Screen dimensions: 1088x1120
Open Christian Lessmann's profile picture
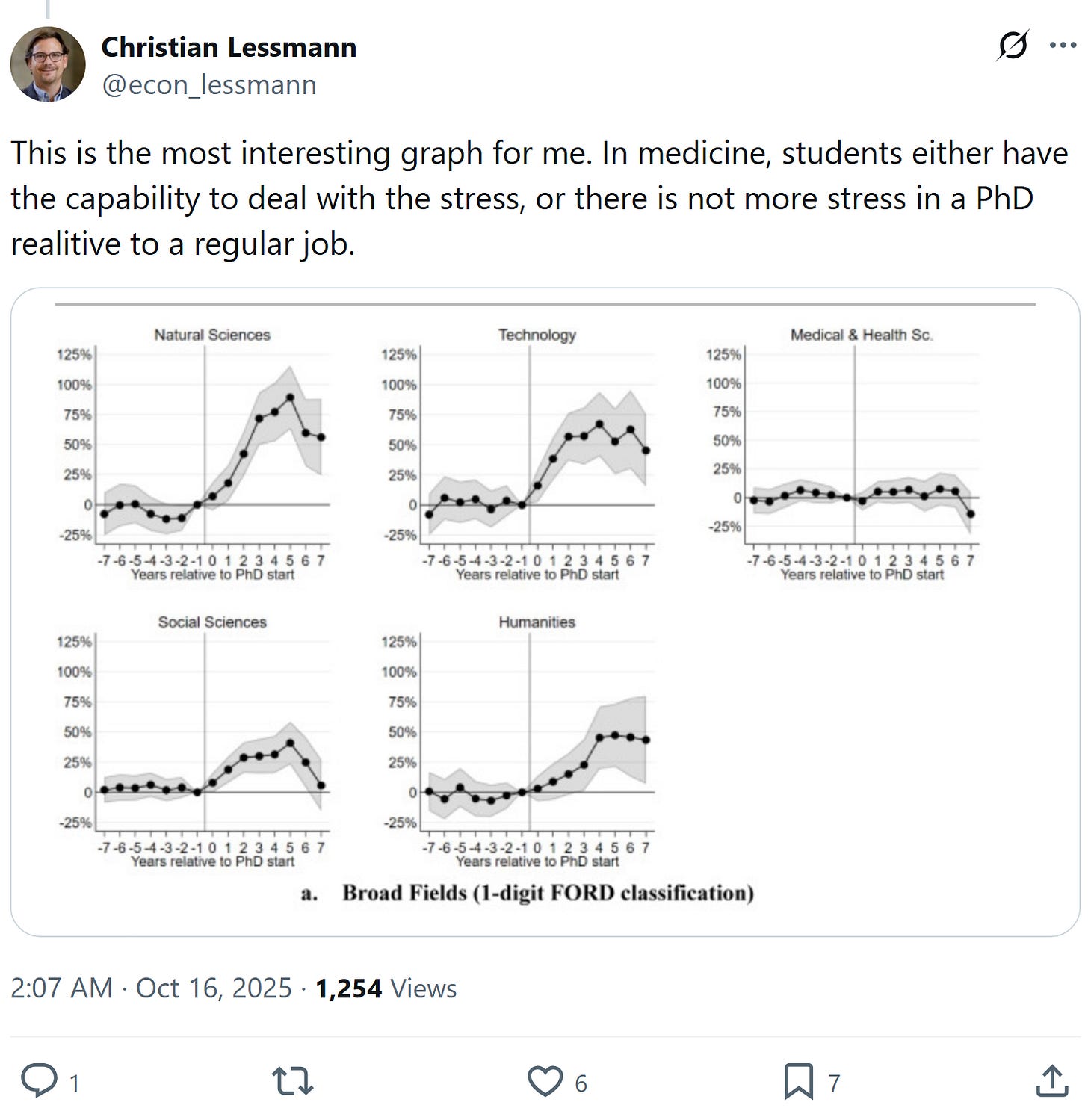(48, 64)
